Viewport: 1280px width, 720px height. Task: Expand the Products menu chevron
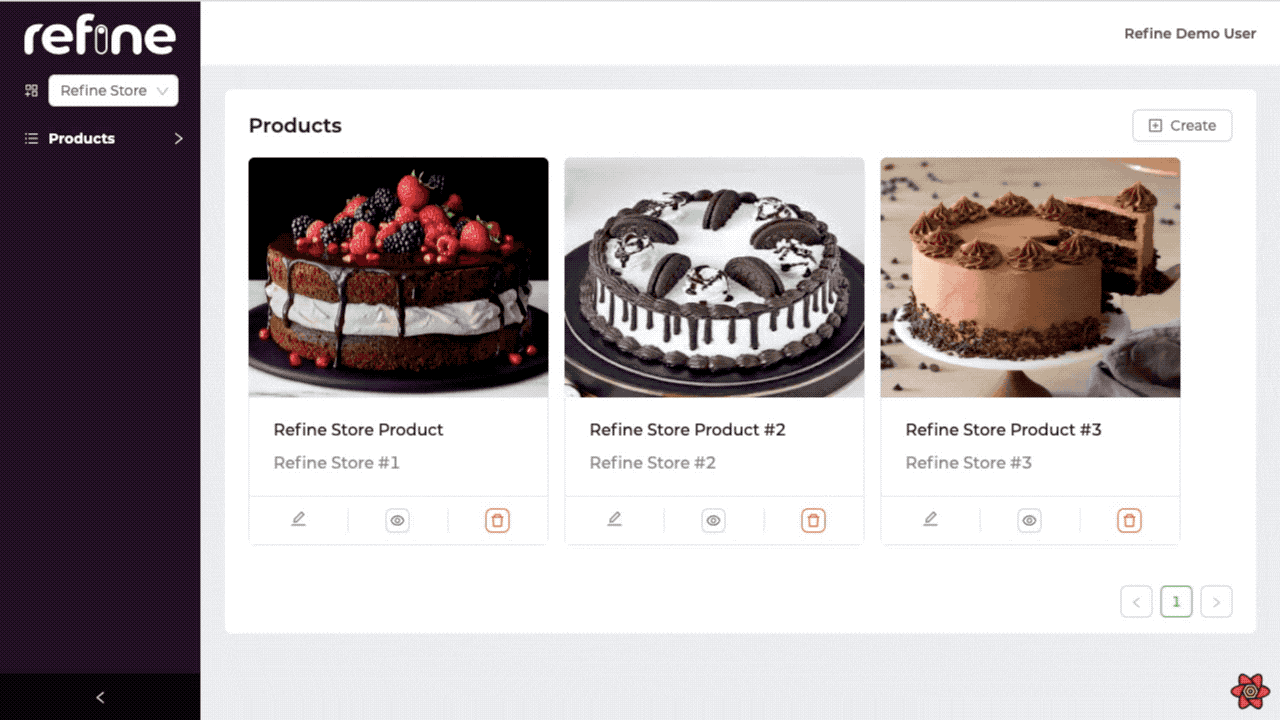tap(179, 139)
